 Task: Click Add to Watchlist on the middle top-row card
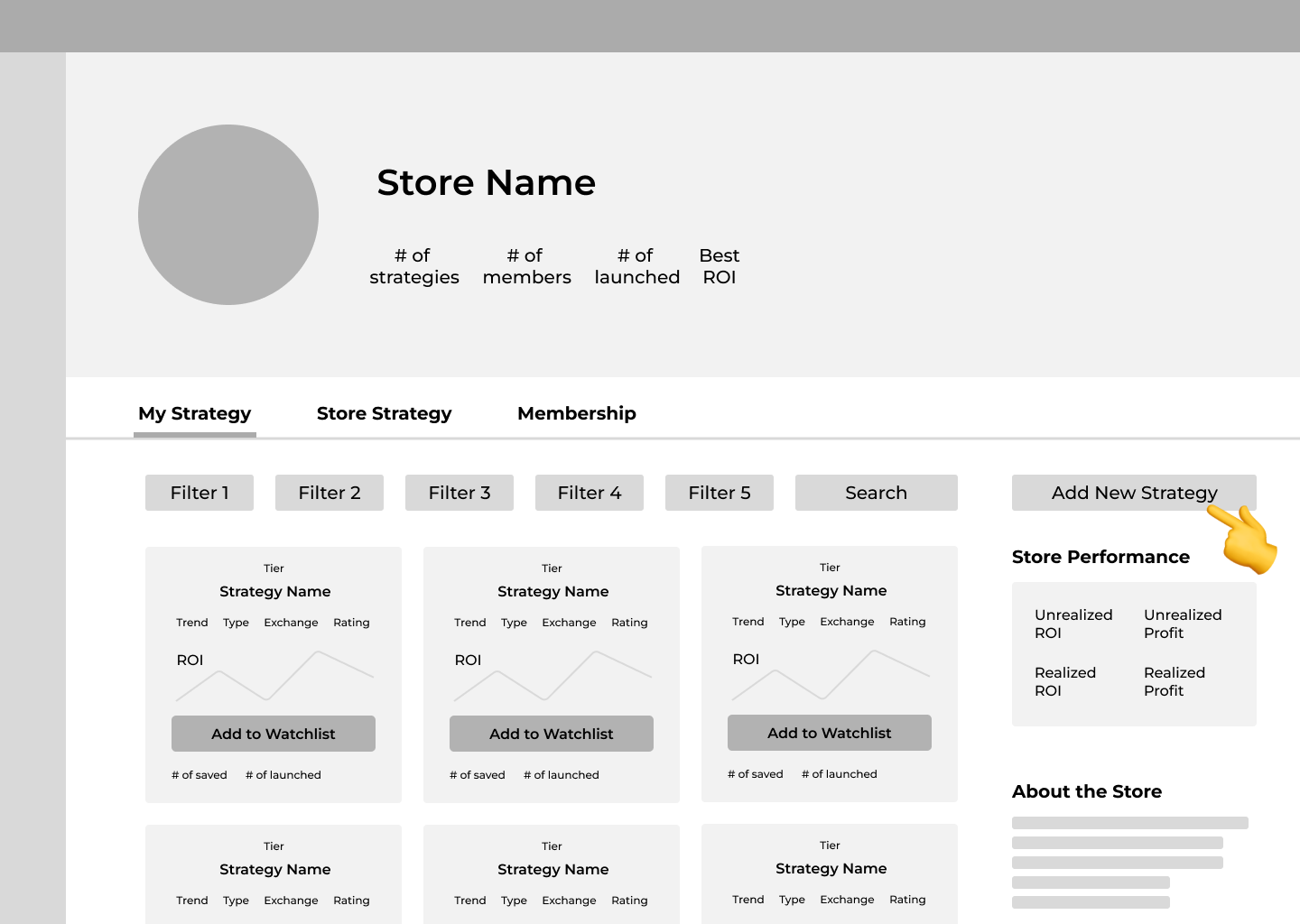552,734
